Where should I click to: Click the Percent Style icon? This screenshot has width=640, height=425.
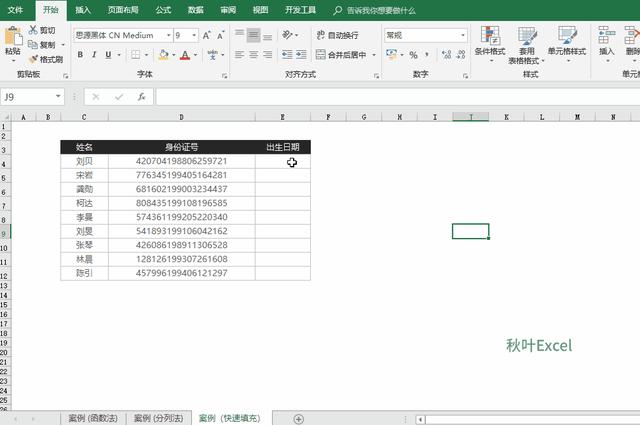(x=413, y=55)
